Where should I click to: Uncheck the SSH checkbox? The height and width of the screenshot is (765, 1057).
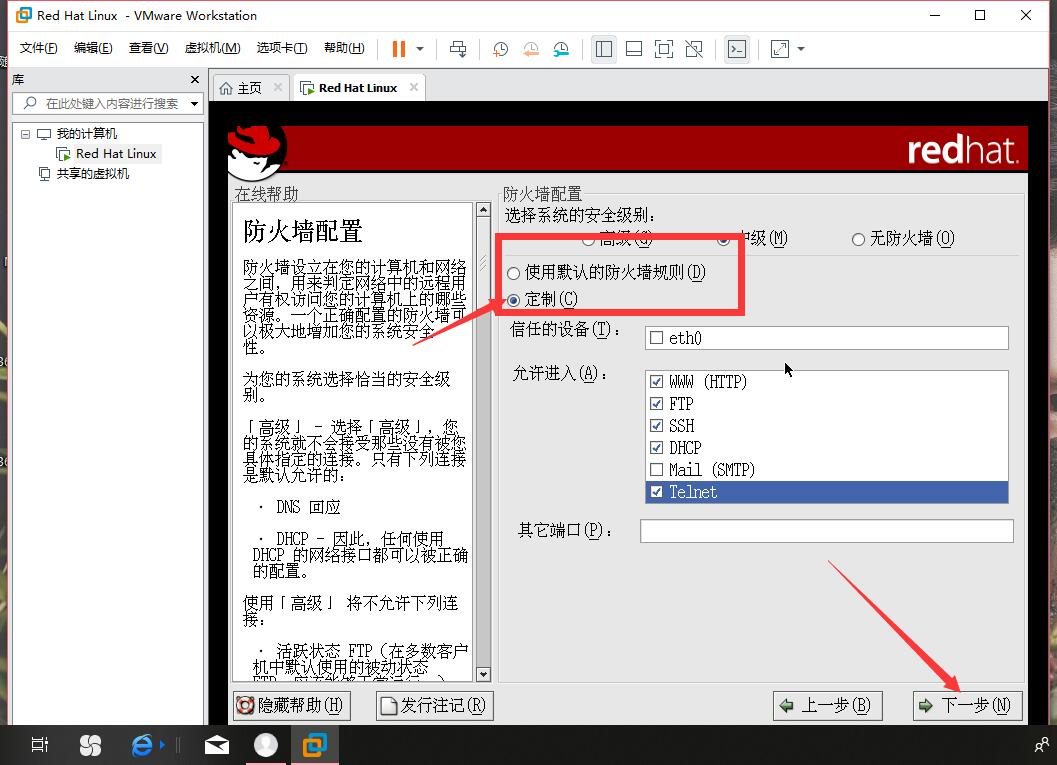657,425
